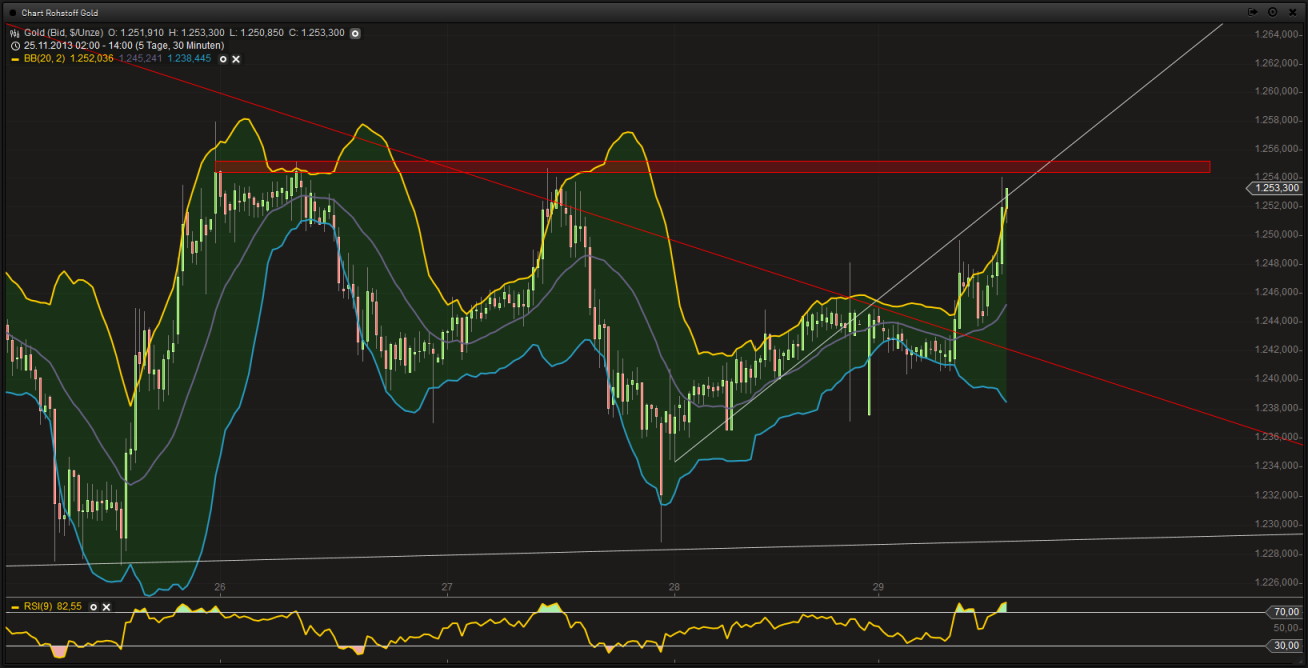Click the pop-out window icon in the title bar

click(1250, 12)
